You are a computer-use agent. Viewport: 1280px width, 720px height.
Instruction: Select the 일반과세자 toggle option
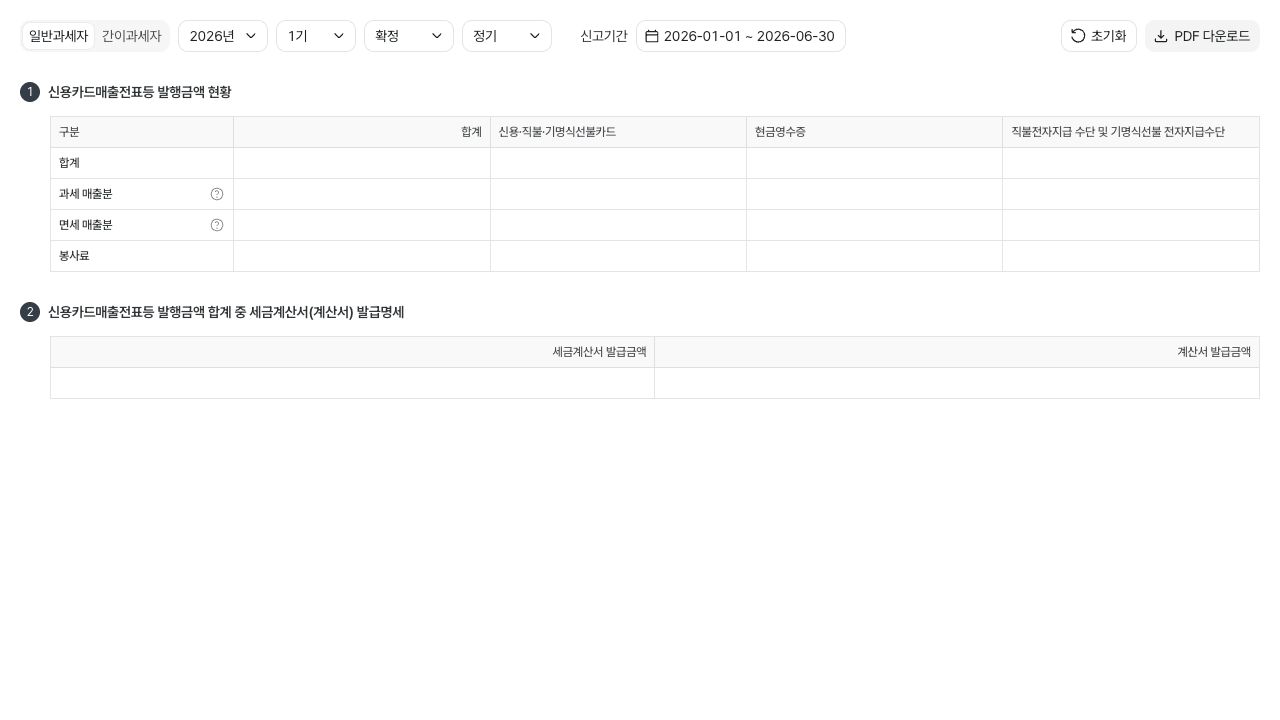59,36
